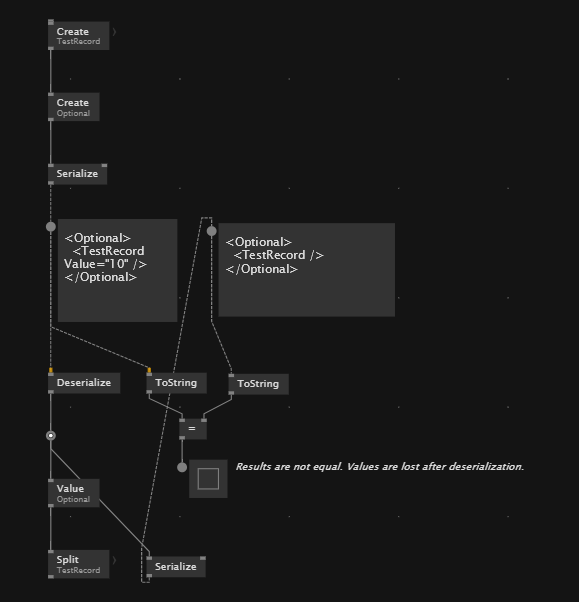Select the Create TestRecord node
Screen dimensions: 579x602
coord(79,36)
